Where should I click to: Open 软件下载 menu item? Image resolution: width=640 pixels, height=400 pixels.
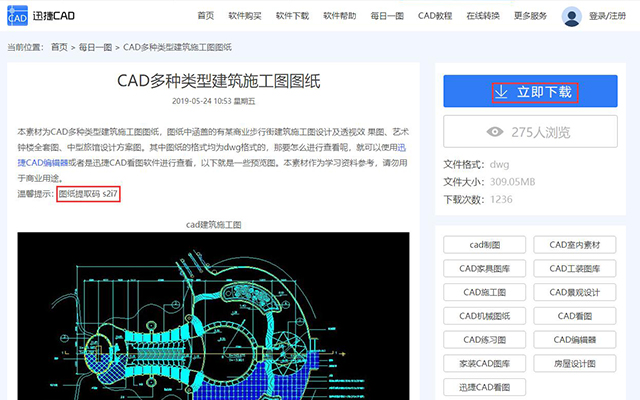[x=292, y=16]
